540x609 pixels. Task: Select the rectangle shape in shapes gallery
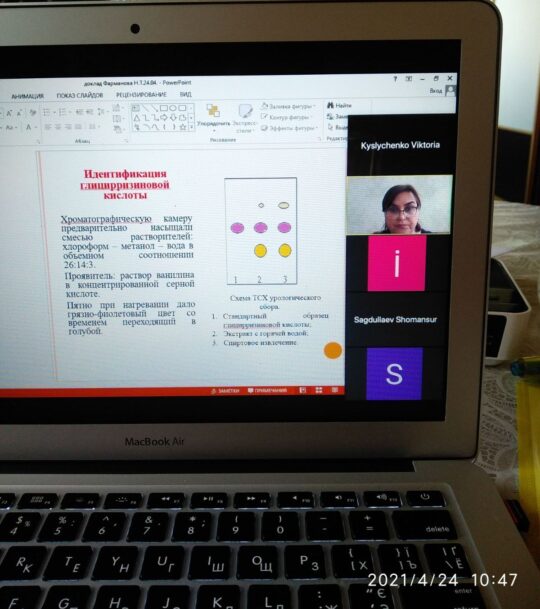click(x=164, y=108)
